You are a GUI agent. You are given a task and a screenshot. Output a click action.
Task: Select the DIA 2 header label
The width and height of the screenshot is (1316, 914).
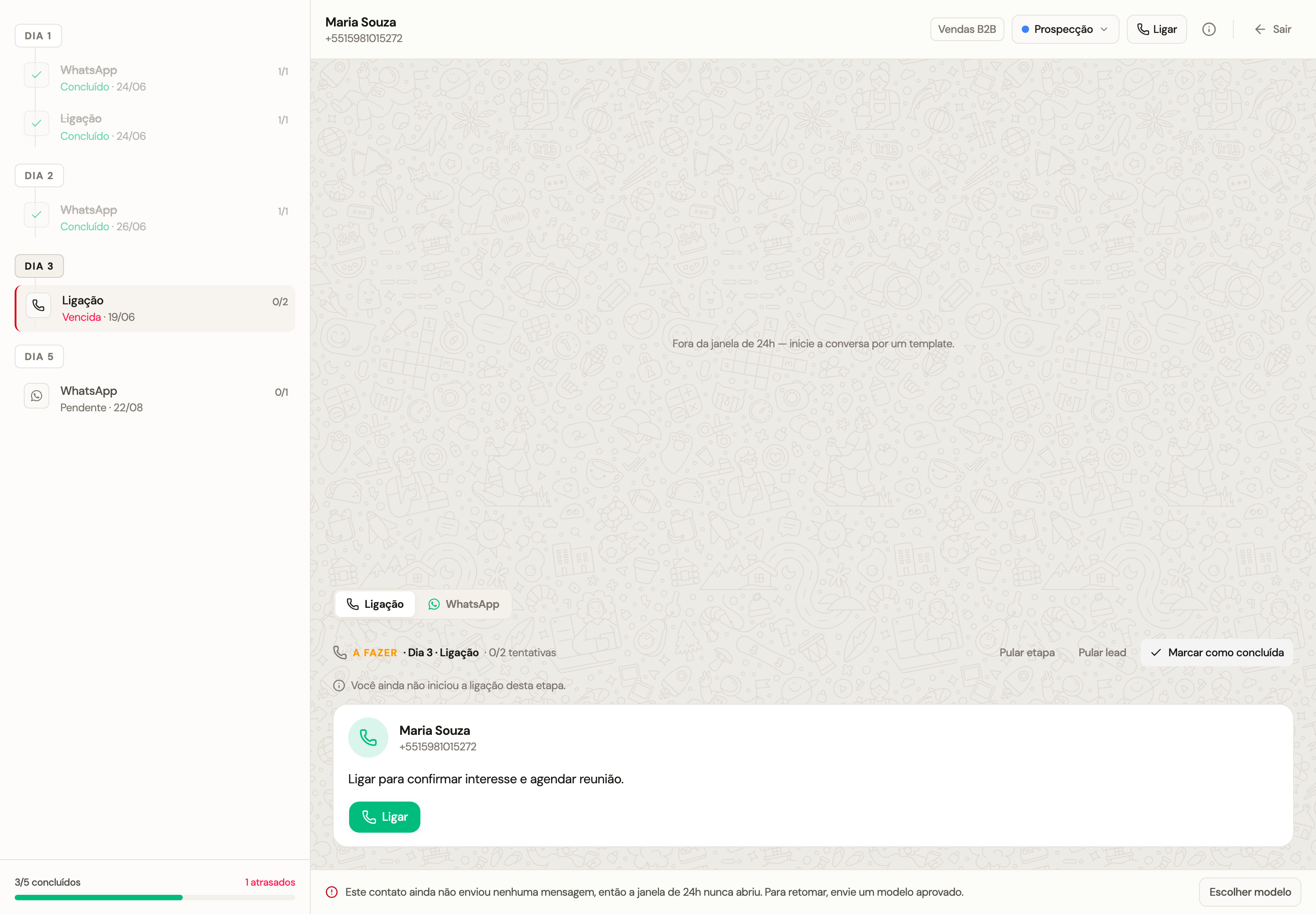pos(39,175)
